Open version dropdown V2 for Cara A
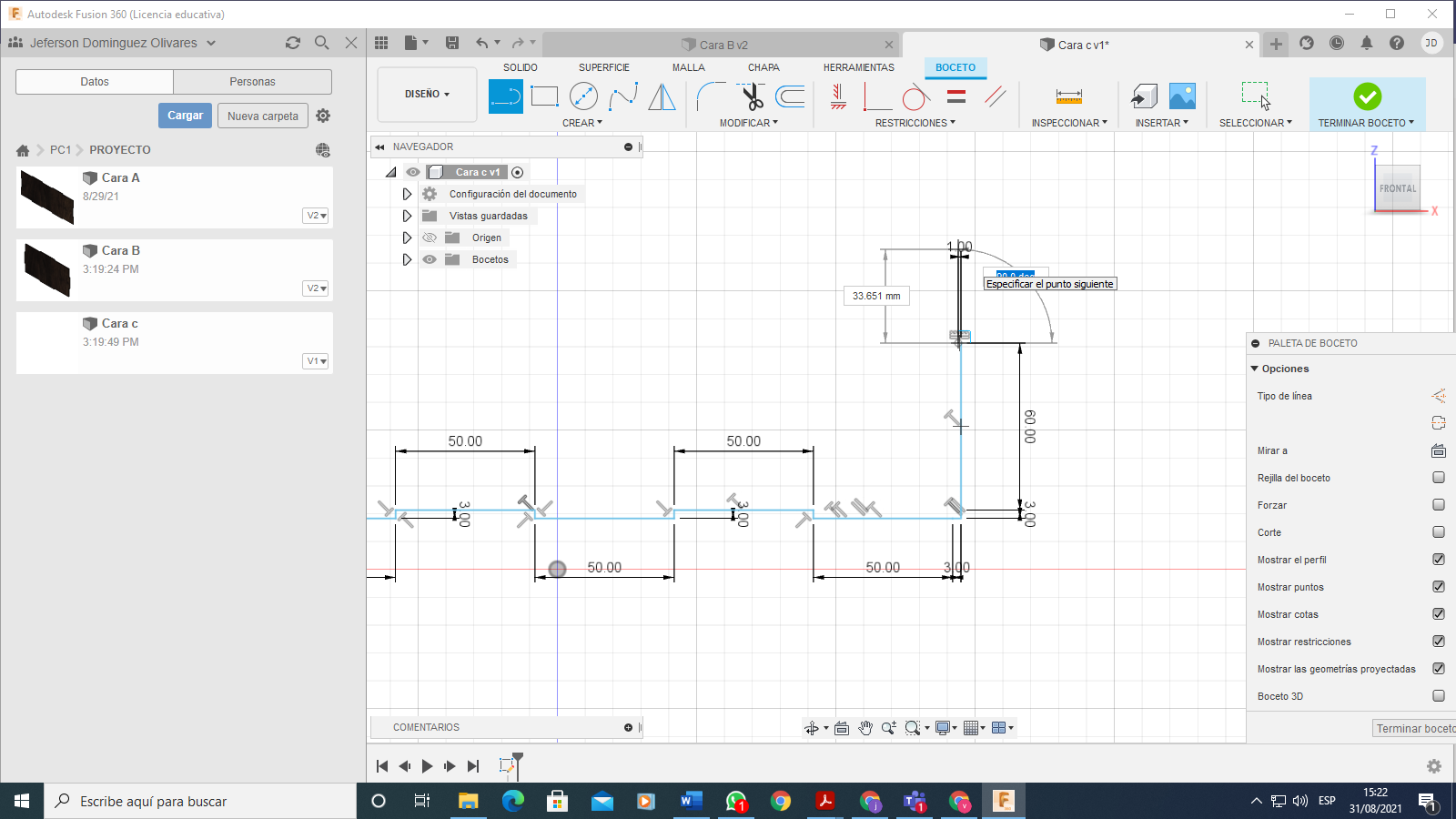This screenshot has width=1456, height=819. click(316, 216)
